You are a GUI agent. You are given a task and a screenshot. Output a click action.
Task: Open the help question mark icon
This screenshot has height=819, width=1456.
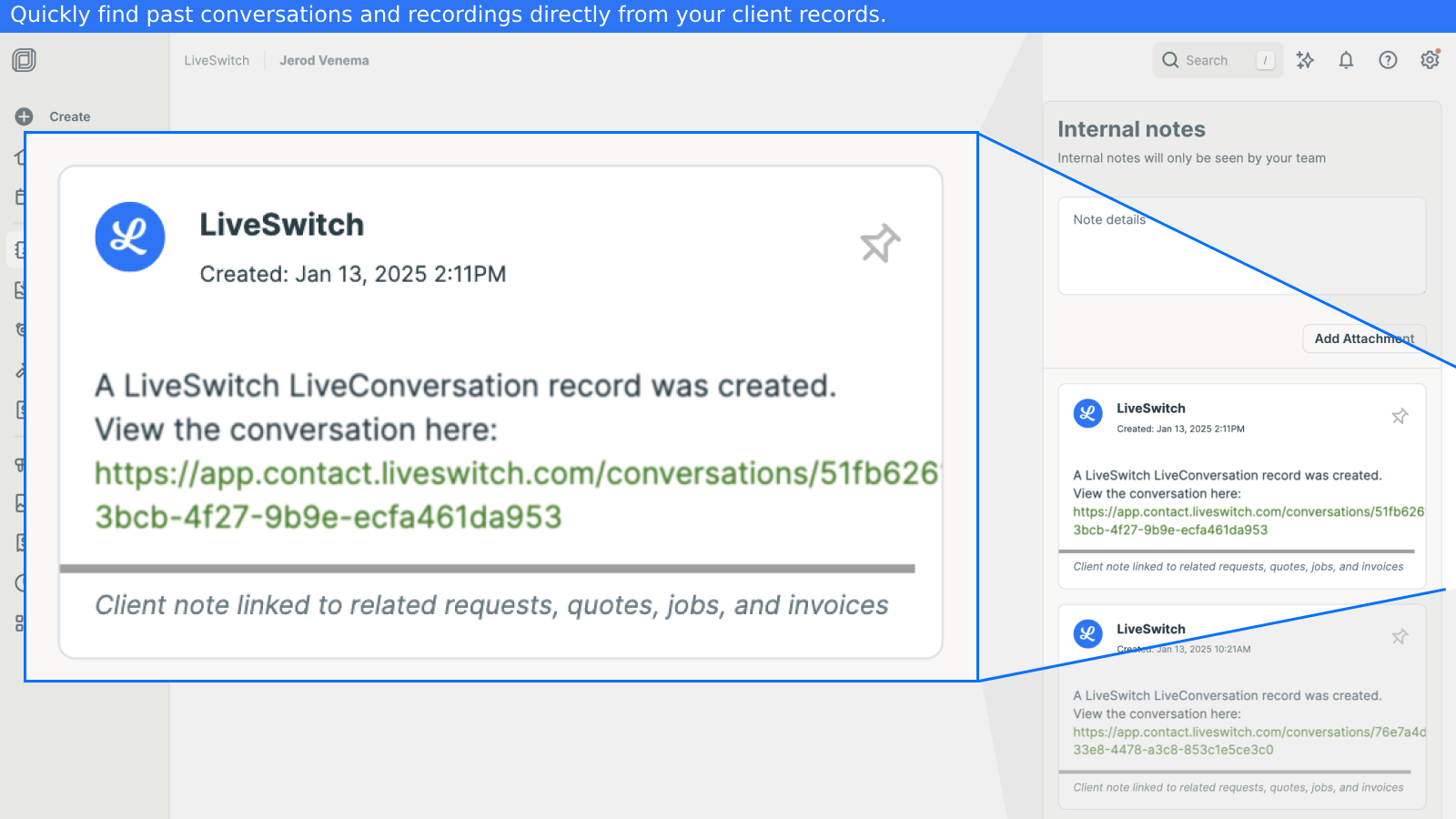click(x=1388, y=60)
